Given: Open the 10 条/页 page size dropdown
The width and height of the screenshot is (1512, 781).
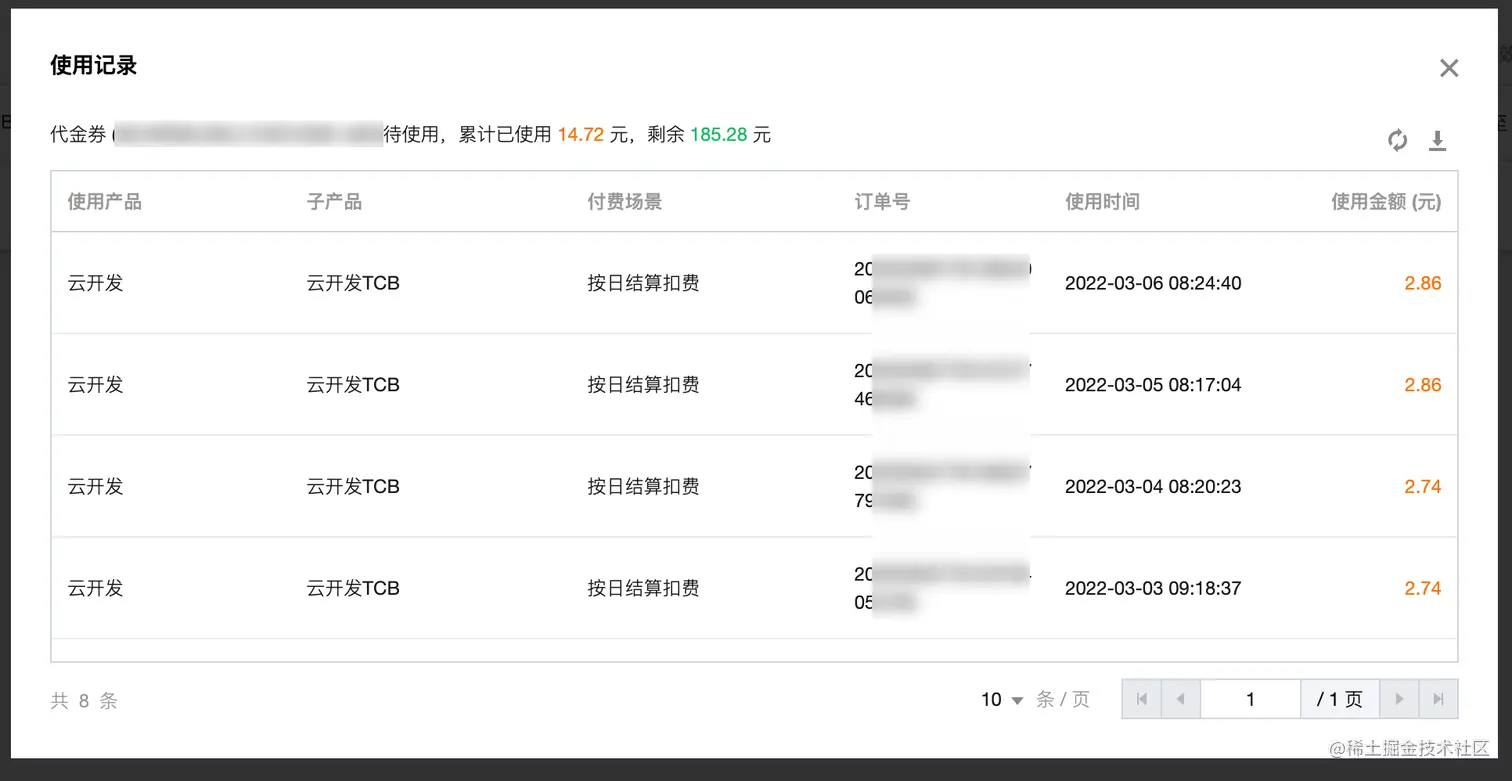Looking at the screenshot, I should (x=1003, y=700).
